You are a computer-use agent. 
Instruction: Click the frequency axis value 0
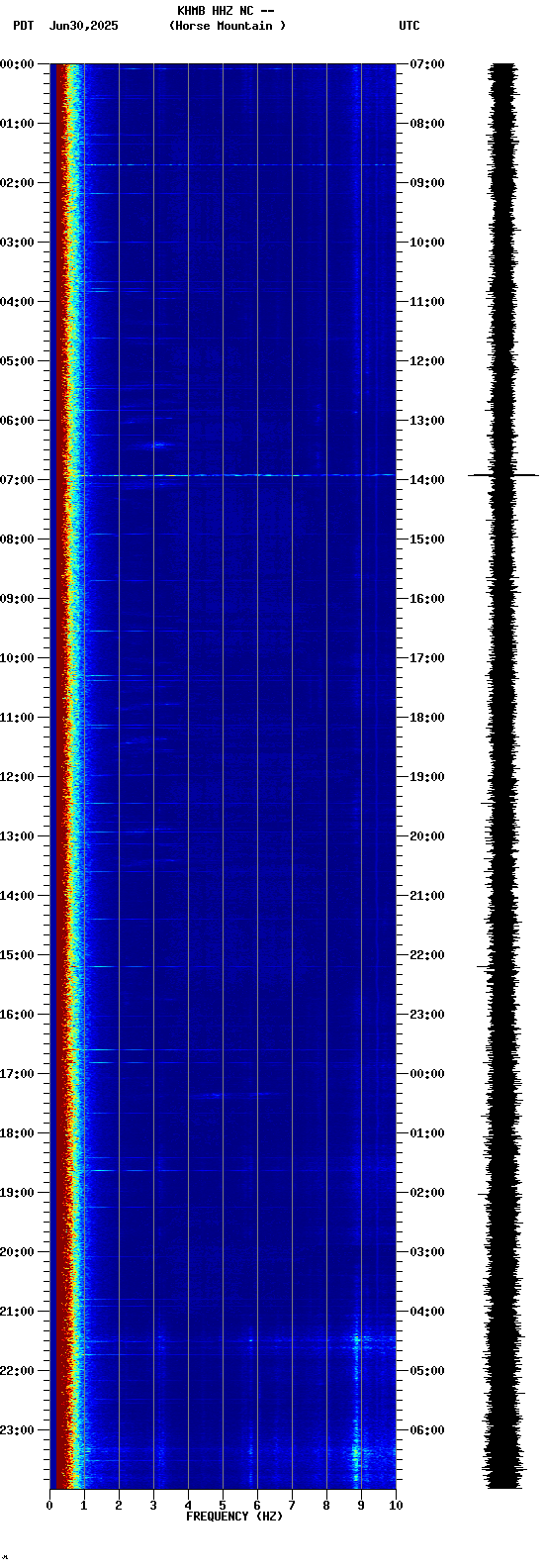click(49, 1506)
